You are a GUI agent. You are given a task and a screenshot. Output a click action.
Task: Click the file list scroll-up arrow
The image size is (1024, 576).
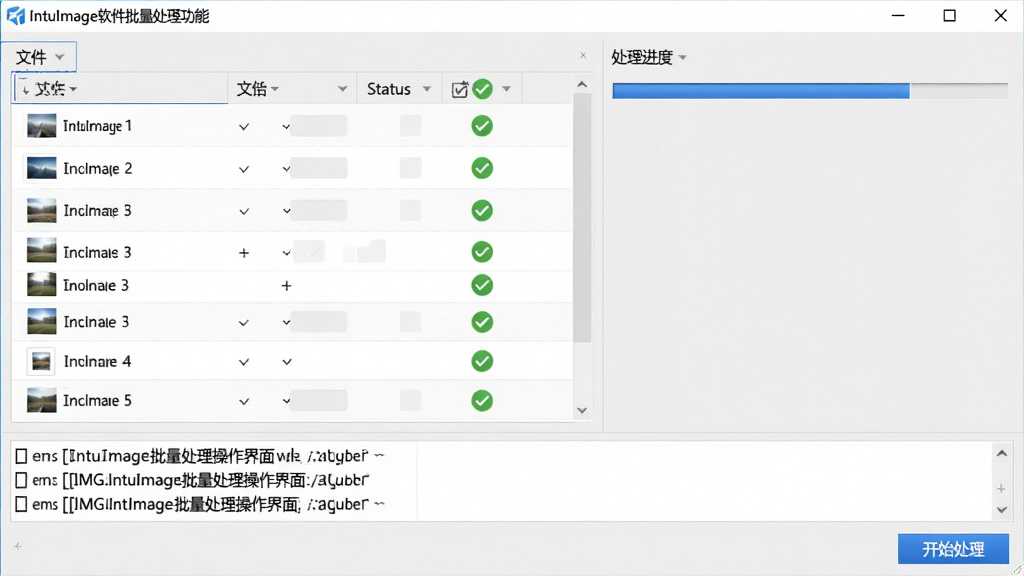pyautogui.click(x=582, y=84)
